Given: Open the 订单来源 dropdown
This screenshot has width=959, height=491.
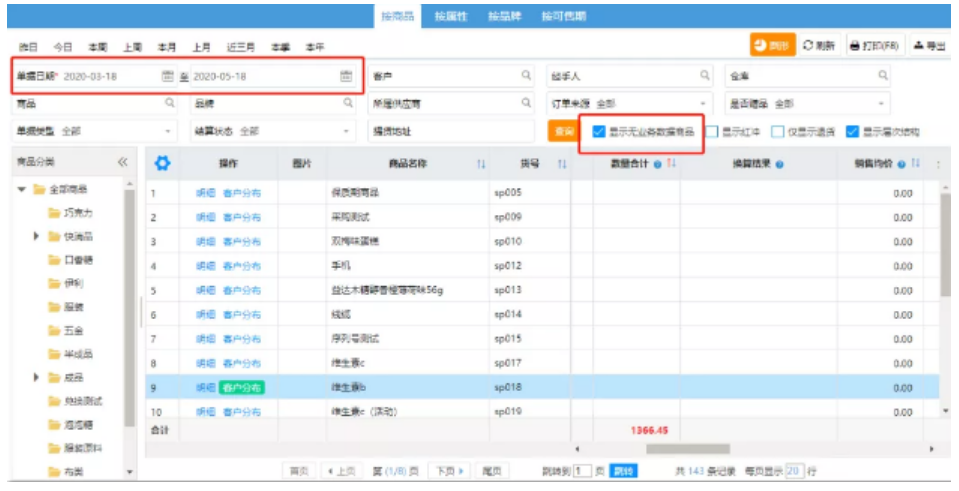Looking at the screenshot, I should pos(702,104).
